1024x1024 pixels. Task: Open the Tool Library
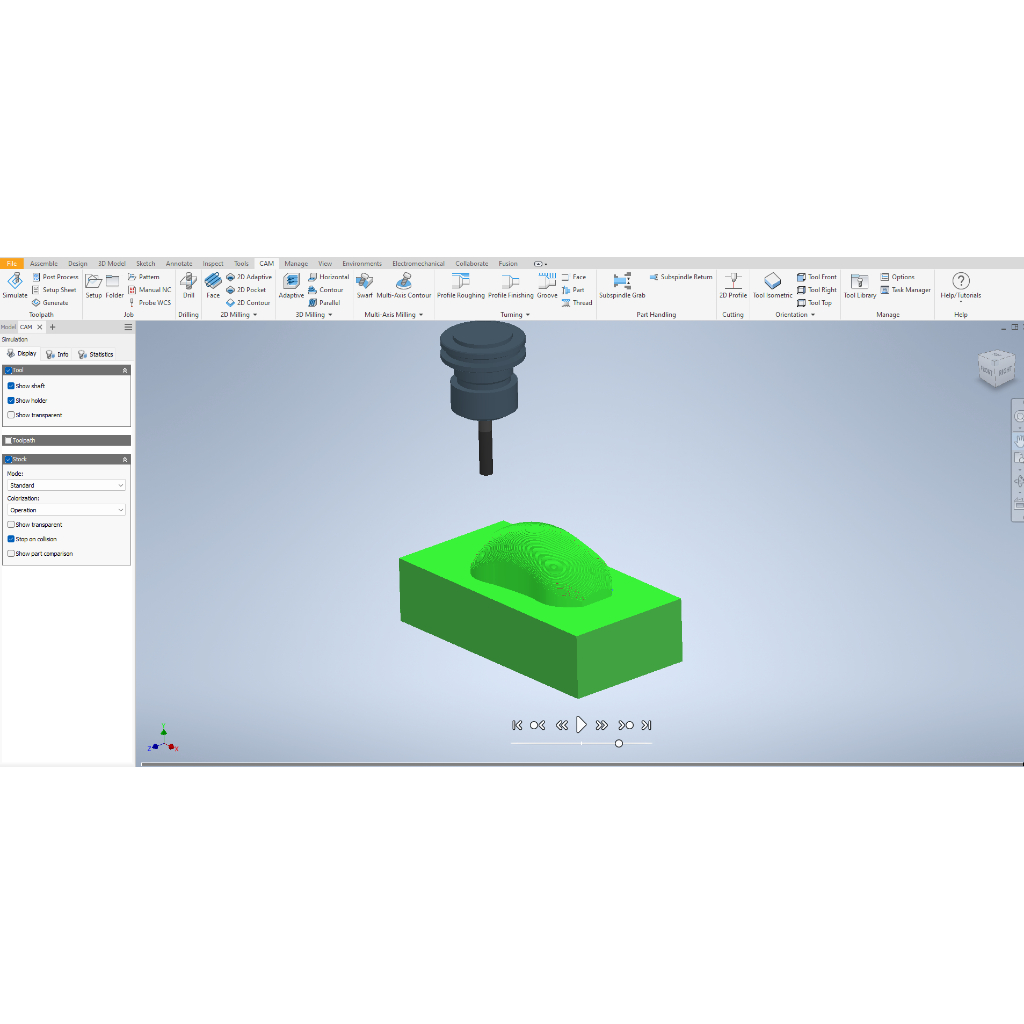pyautogui.click(x=859, y=285)
